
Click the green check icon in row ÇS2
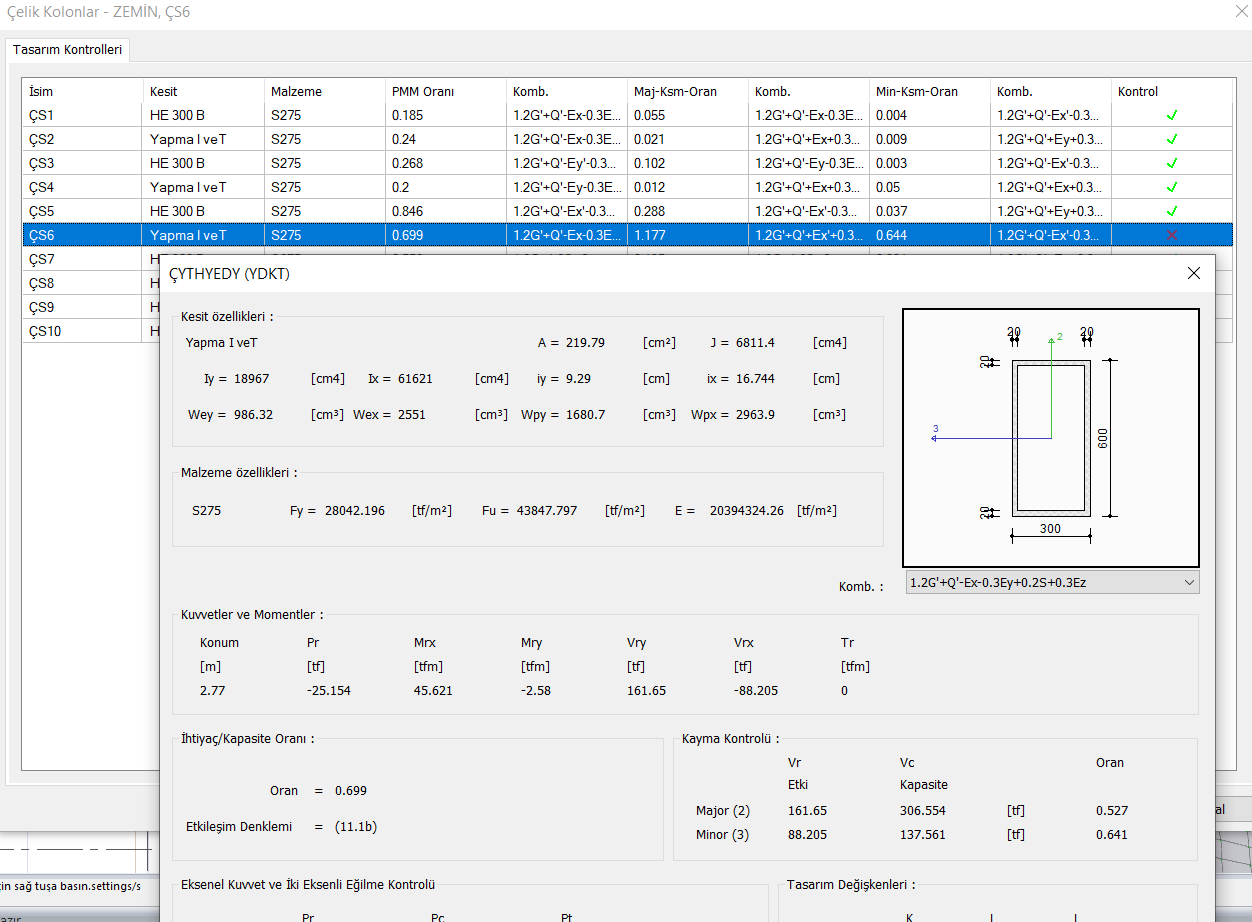[x=1172, y=139]
